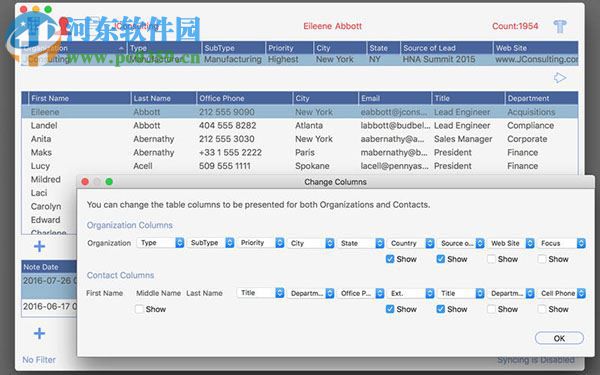This screenshot has width=600, height=375.
Task: Click the 2016-07-26 note row
Action: pyautogui.click(x=49, y=286)
